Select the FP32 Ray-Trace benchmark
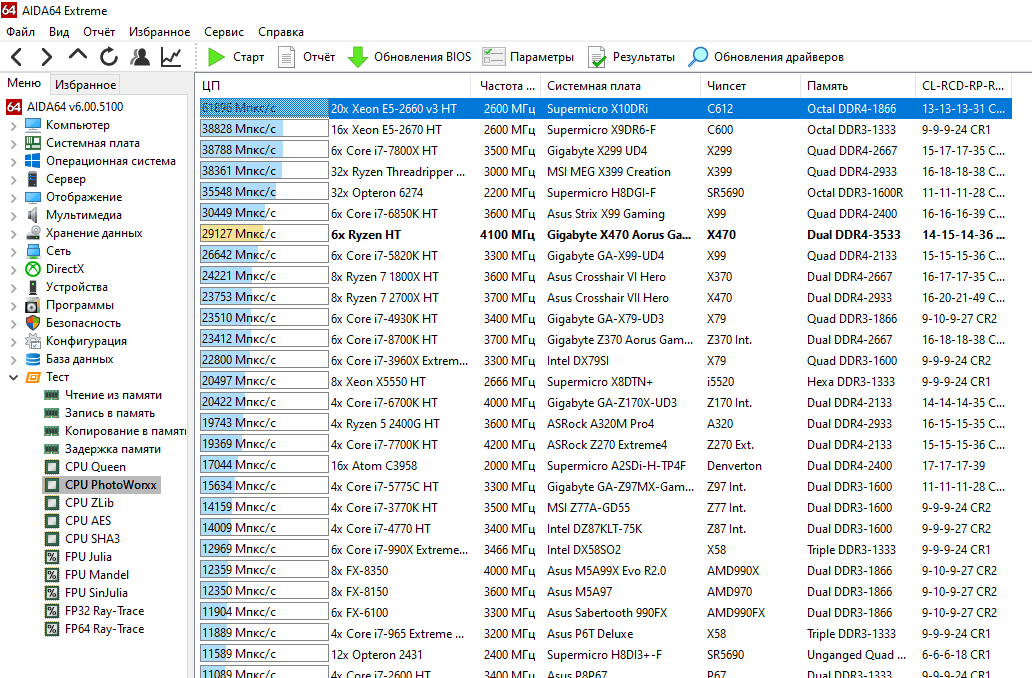The height and width of the screenshot is (678, 1032). pyautogui.click(x=104, y=611)
